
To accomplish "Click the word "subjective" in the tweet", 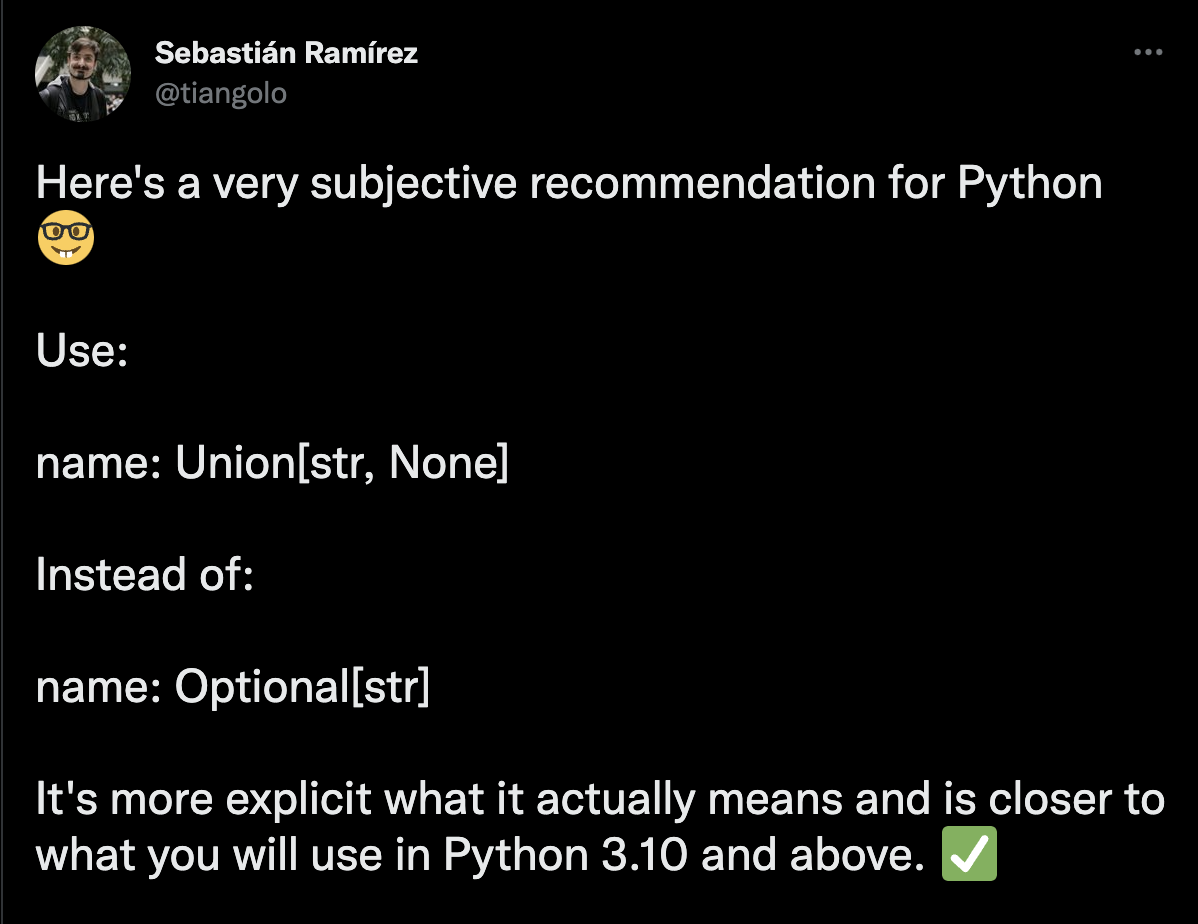I will 413,185.
